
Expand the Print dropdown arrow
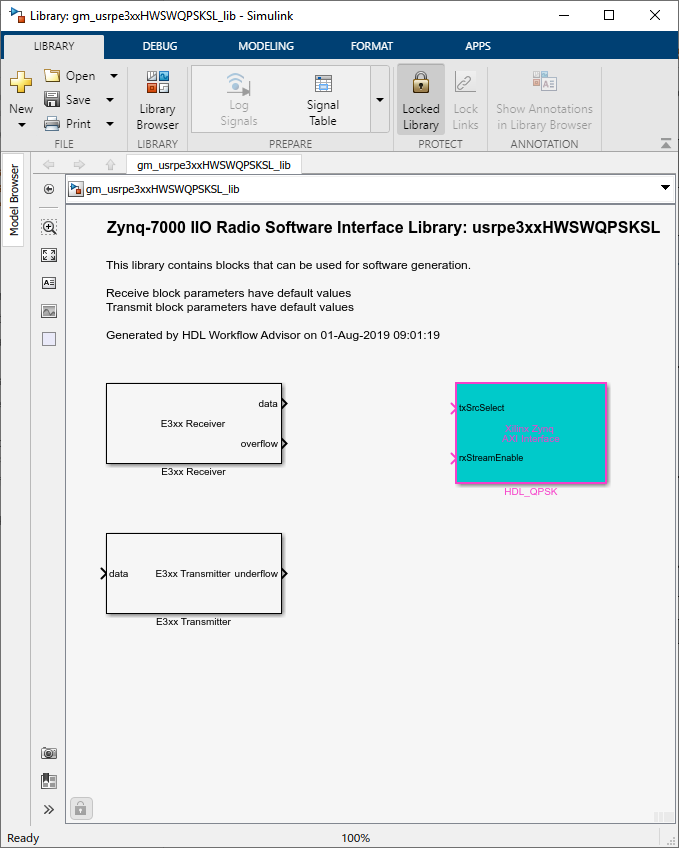pos(110,123)
